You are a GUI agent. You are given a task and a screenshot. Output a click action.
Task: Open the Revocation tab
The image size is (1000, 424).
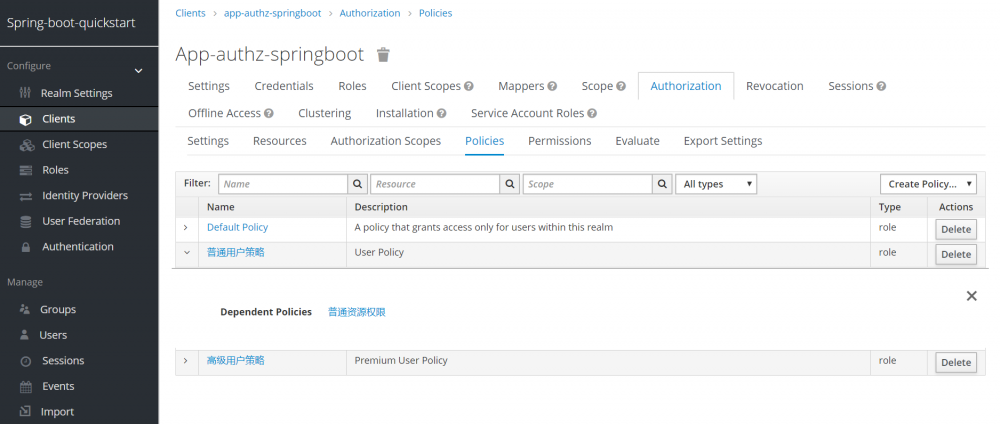pyautogui.click(x=774, y=86)
